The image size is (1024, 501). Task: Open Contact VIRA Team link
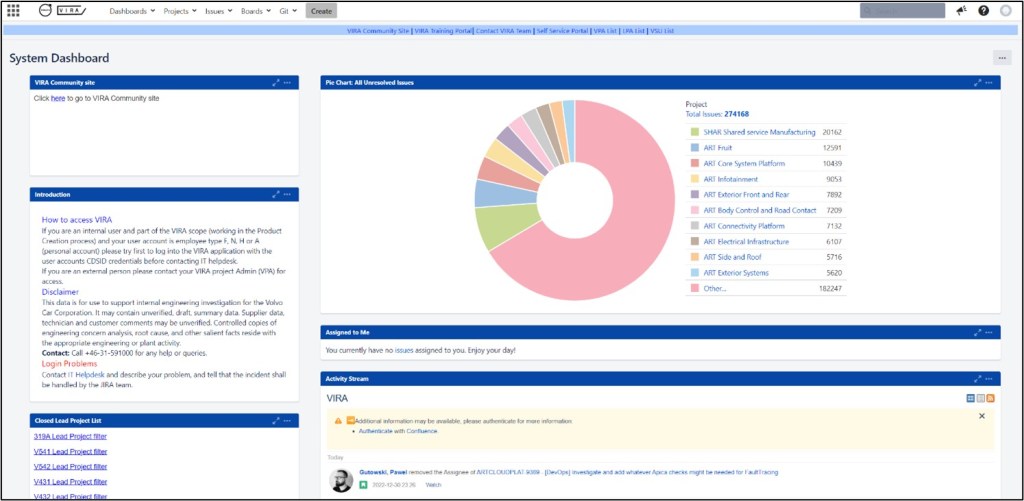[504, 31]
